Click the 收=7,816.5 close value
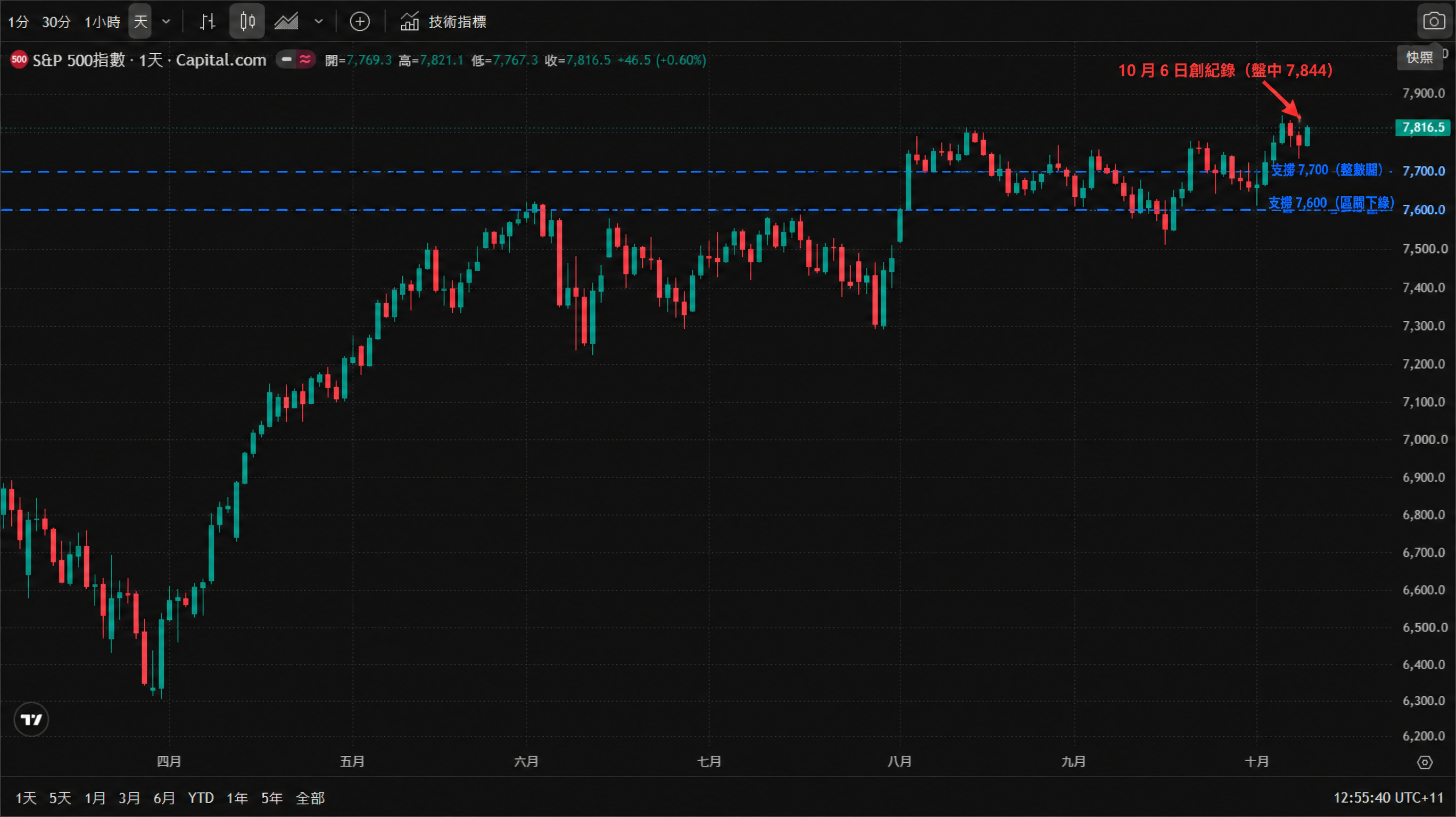 pos(577,60)
